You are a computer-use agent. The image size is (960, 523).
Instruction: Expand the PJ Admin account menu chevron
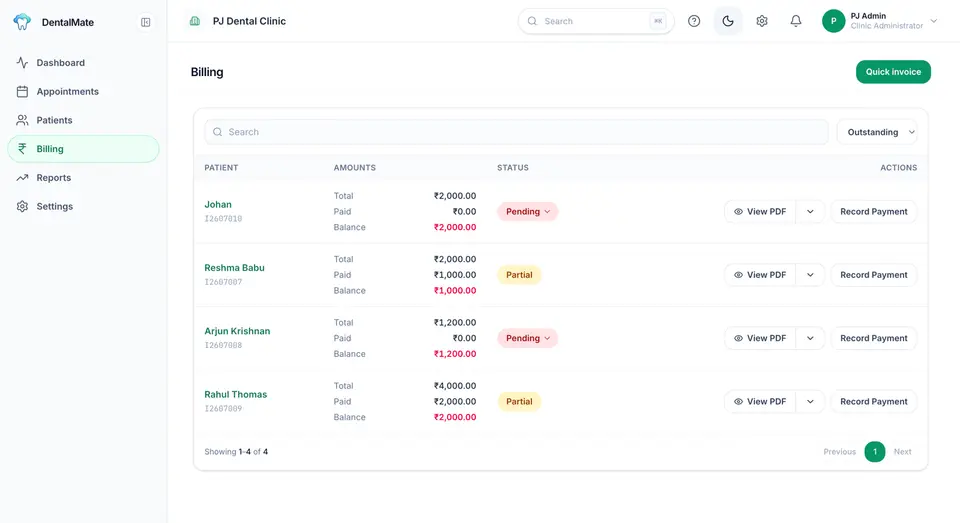tap(934, 21)
